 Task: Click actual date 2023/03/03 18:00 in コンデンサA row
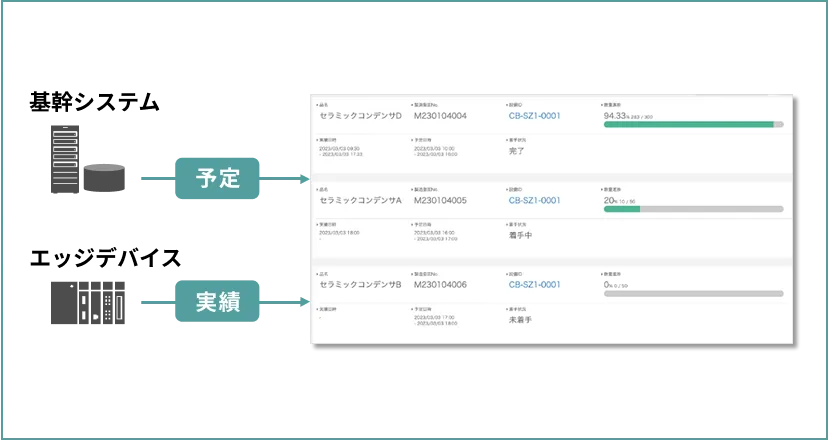coord(339,232)
